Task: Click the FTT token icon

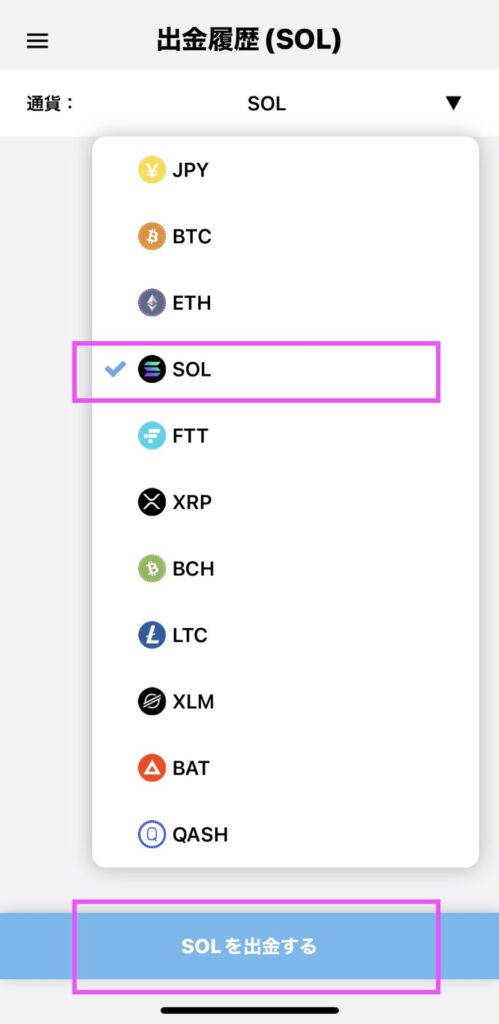Action: 152,436
